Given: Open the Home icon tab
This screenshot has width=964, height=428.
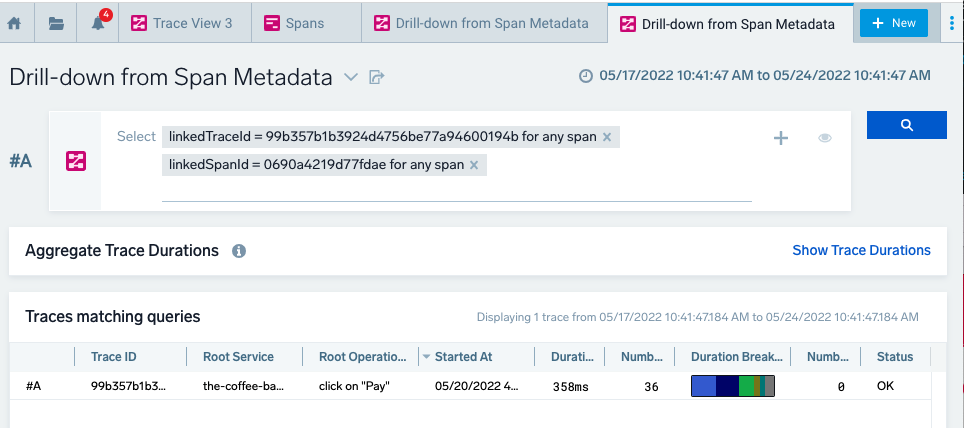Looking at the screenshot, I should 15,23.
